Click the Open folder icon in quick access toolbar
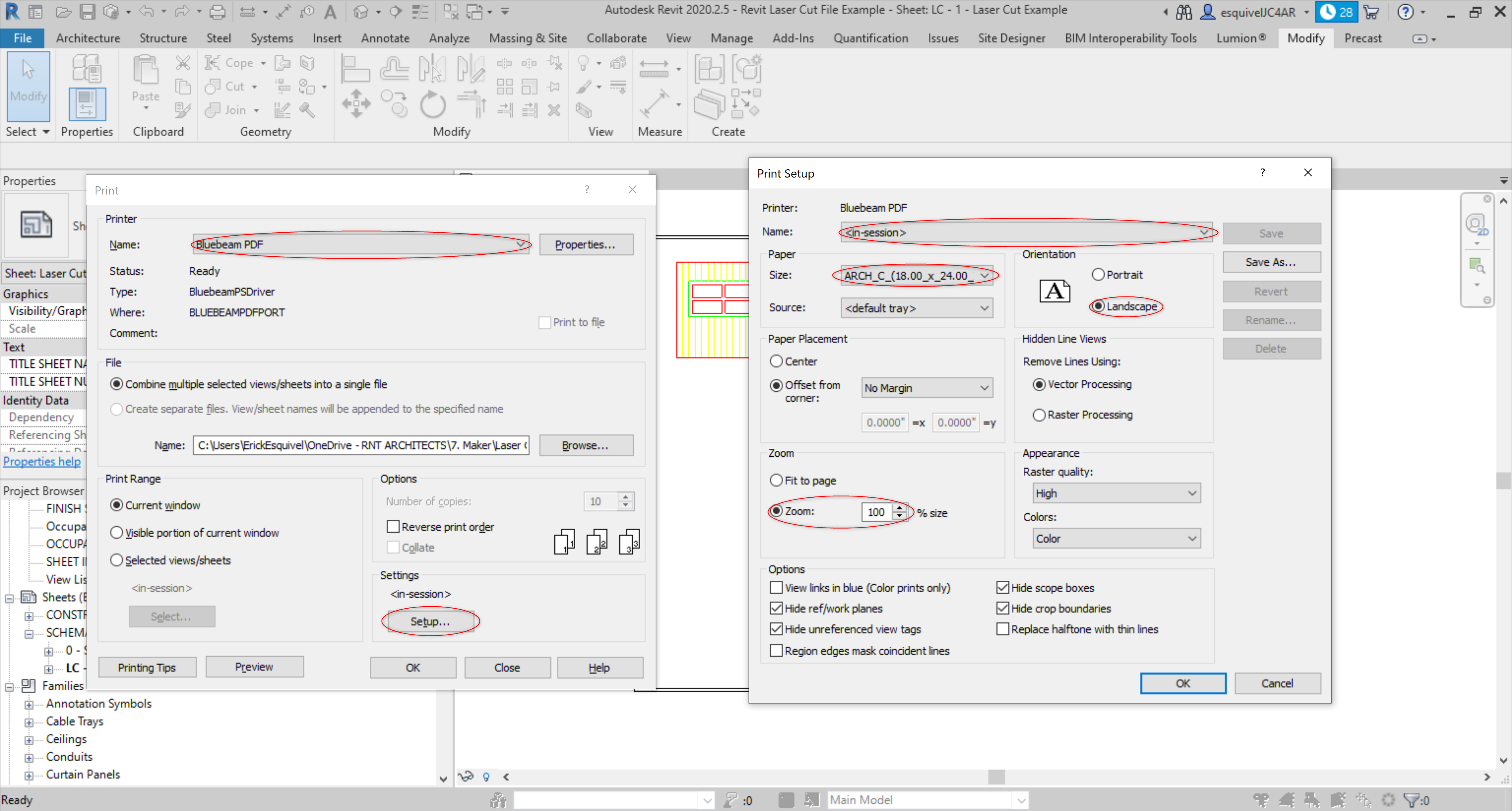 point(63,11)
